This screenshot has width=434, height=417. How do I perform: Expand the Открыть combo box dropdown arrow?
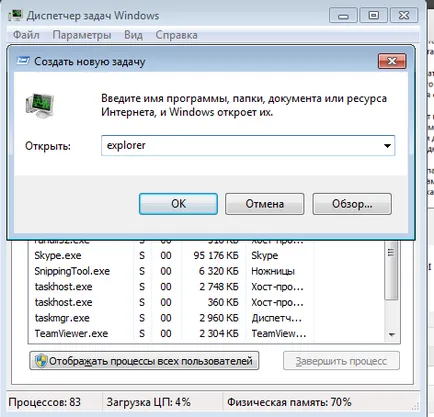point(387,145)
